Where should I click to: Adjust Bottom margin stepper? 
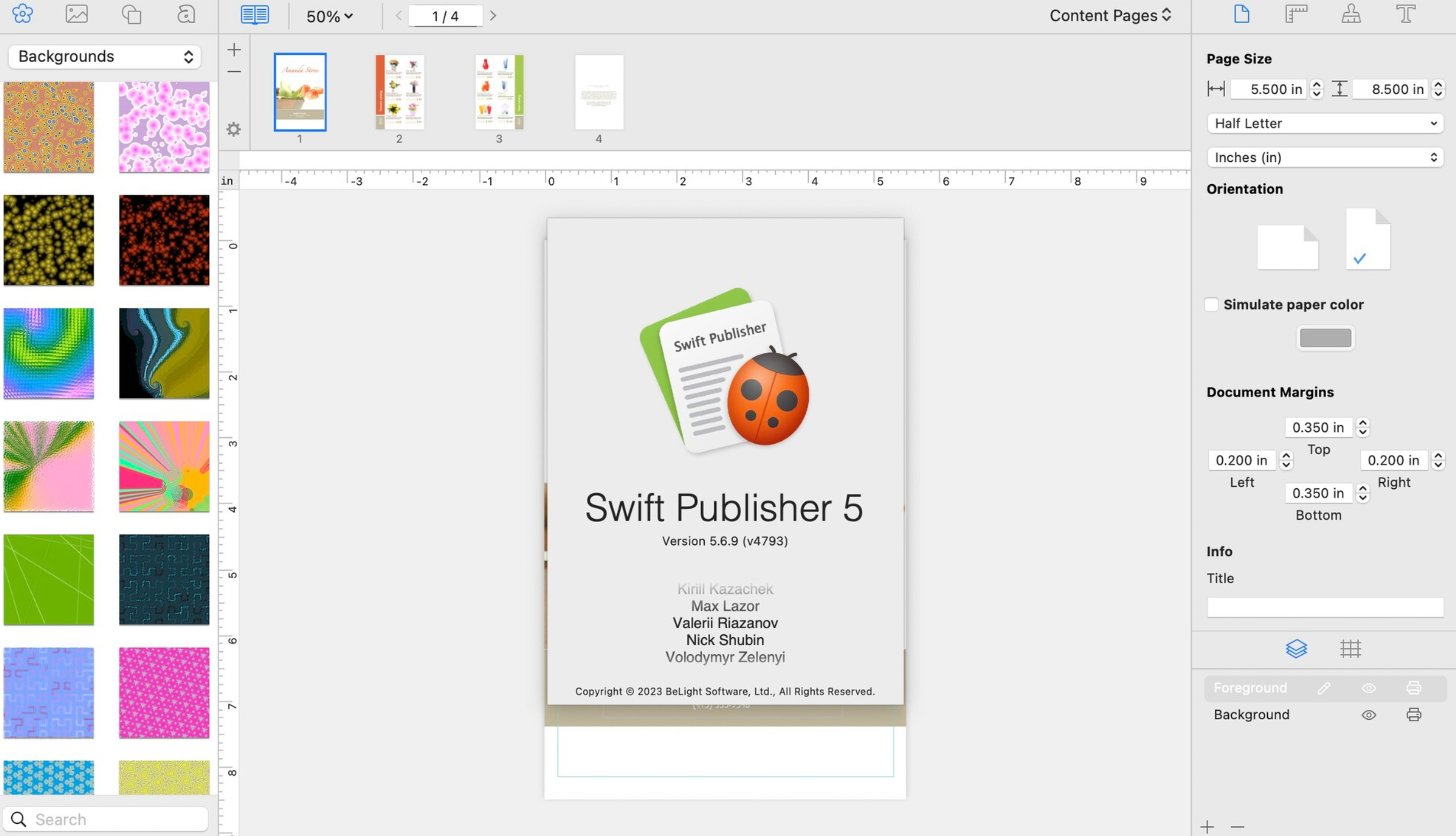pyautogui.click(x=1362, y=492)
